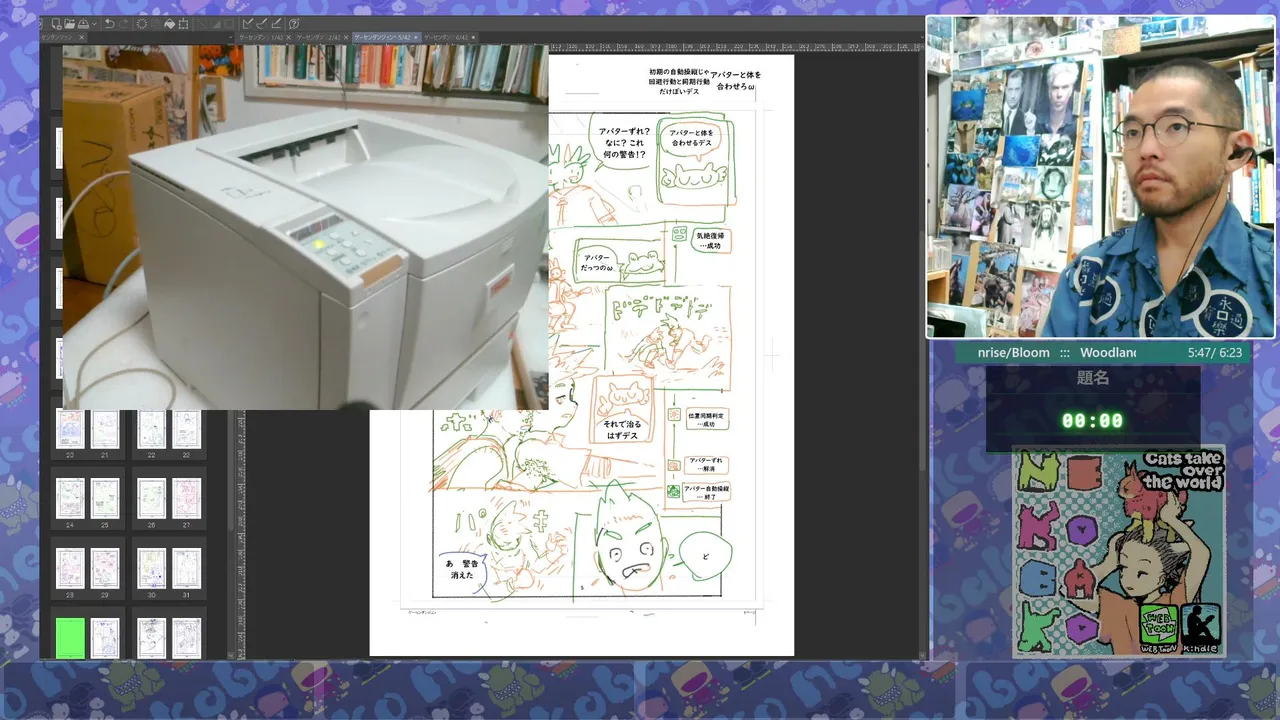Open page 22 thumbnail
Screen dimensions: 1280x720
point(151,430)
